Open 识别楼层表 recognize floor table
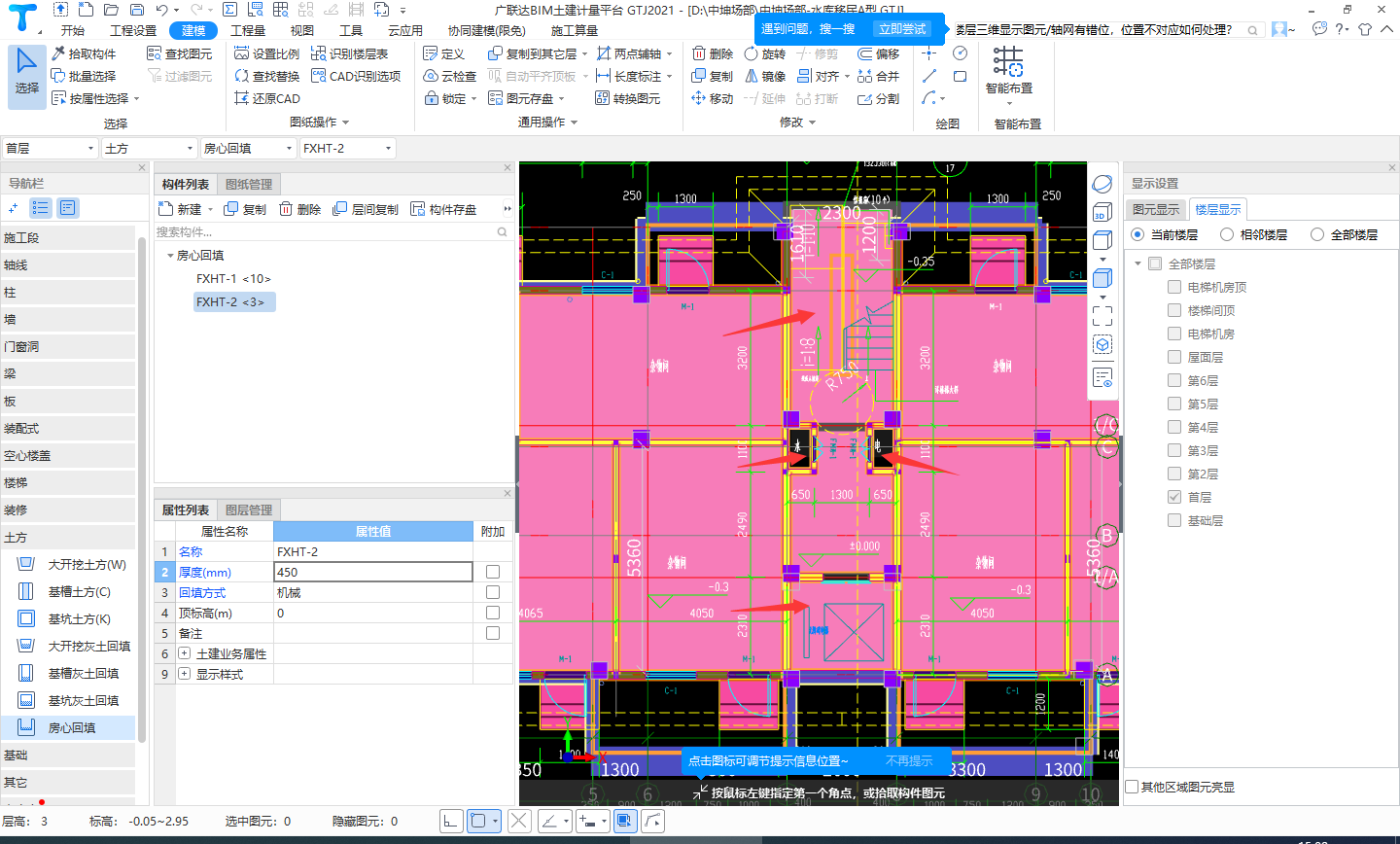Viewport: 1400px width, 844px height. pyautogui.click(x=349, y=53)
